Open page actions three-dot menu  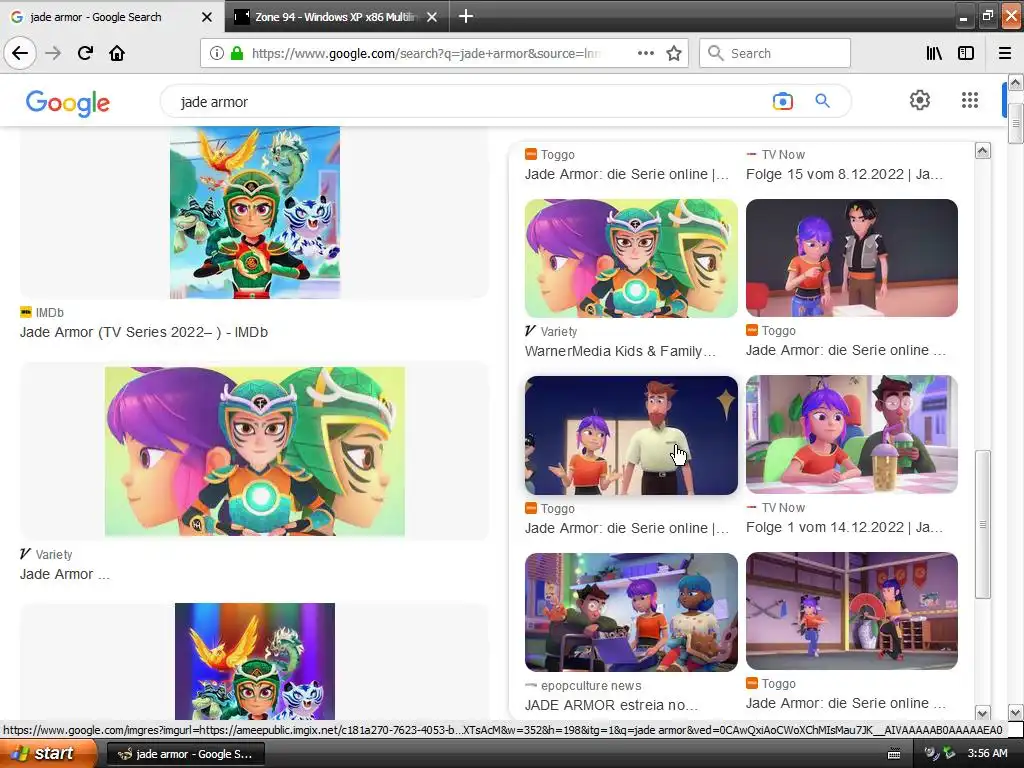coord(645,53)
